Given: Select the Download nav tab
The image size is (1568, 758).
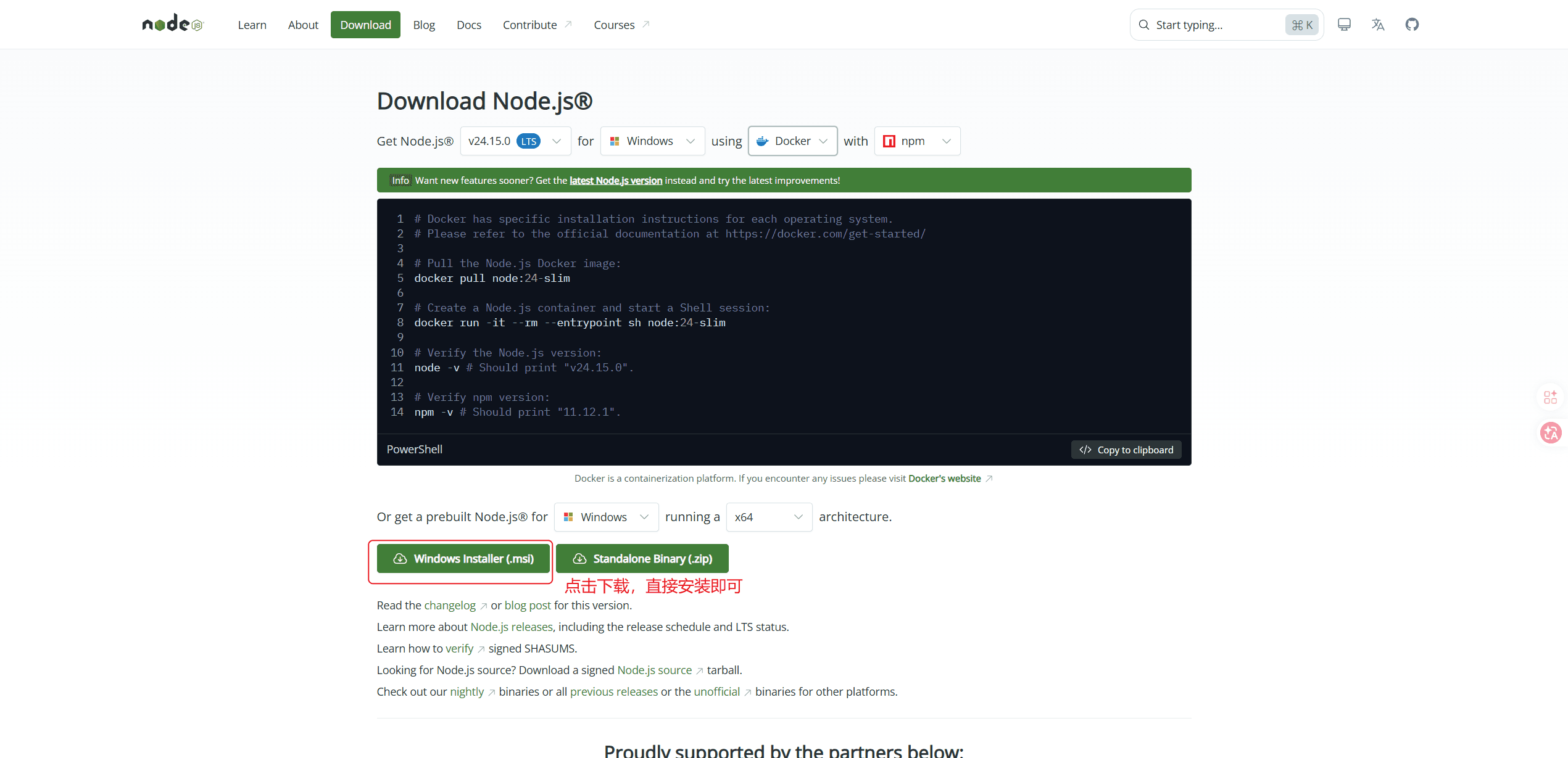Looking at the screenshot, I should coord(365,25).
